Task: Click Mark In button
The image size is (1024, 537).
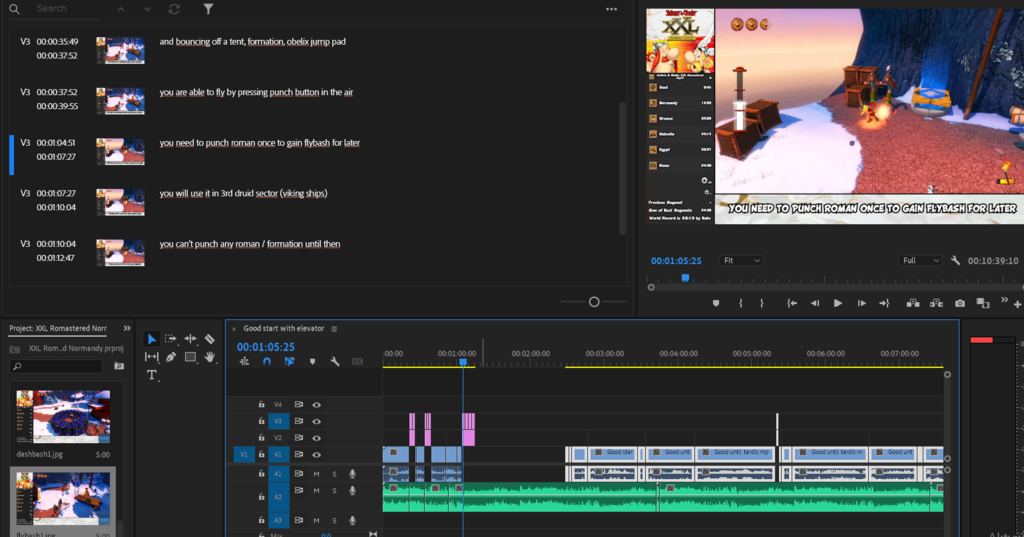Action: (741, 303)
